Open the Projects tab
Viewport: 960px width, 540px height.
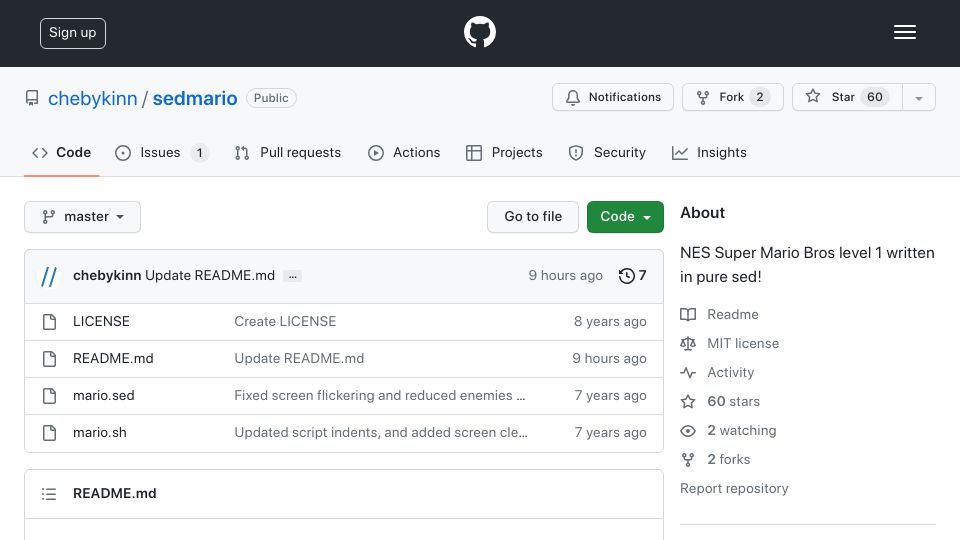[504, 152]
